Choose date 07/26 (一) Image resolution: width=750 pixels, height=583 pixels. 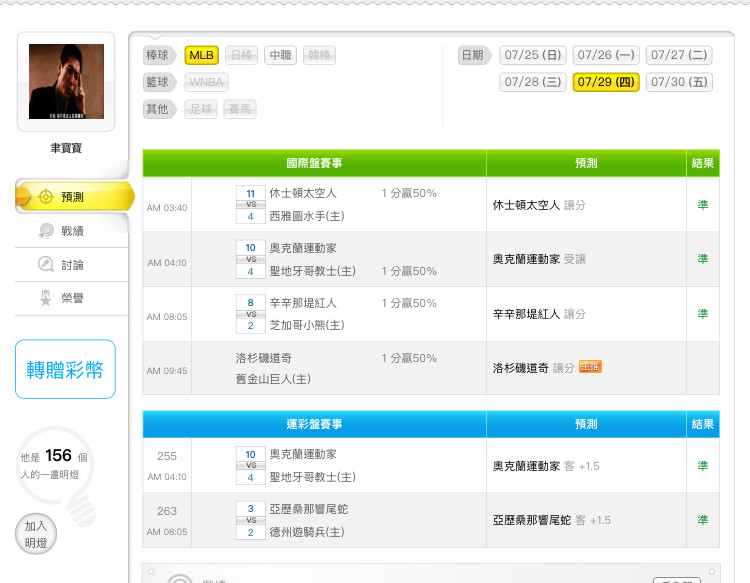coord(606,55)
